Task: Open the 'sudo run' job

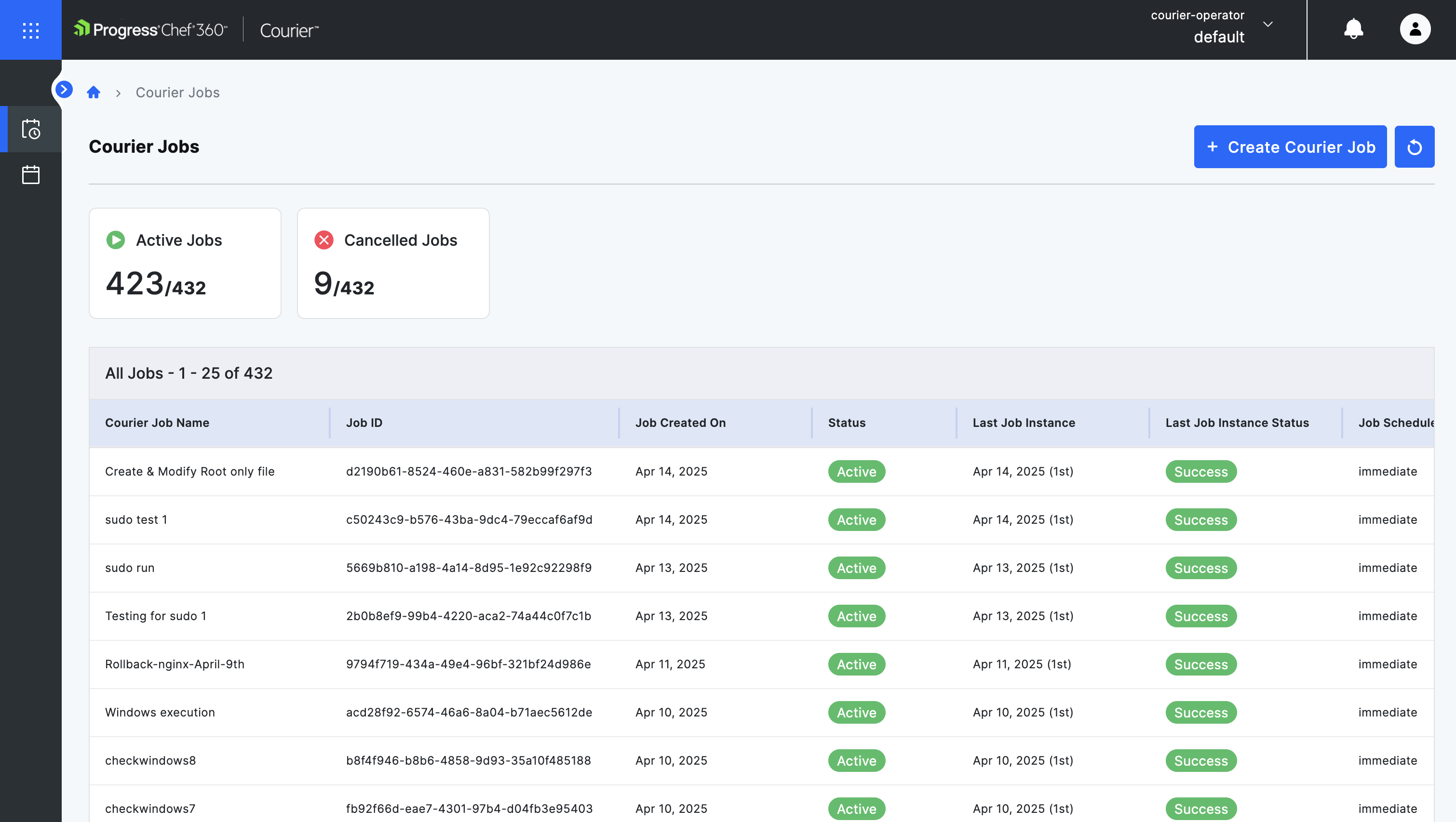Action: (129, 568)
